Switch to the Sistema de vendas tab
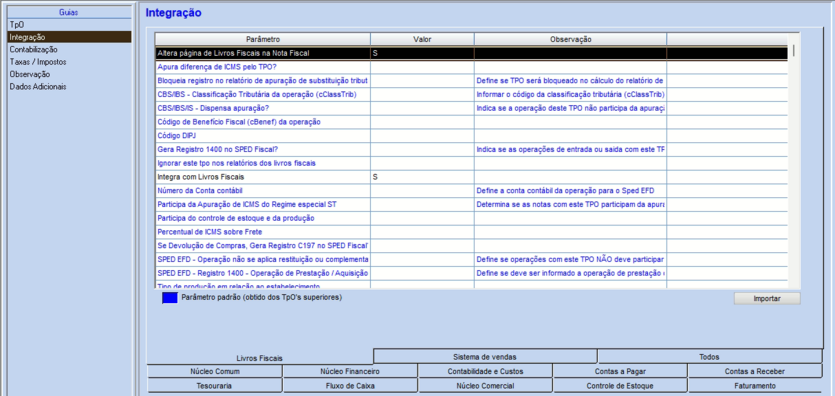 pos(485,357)
